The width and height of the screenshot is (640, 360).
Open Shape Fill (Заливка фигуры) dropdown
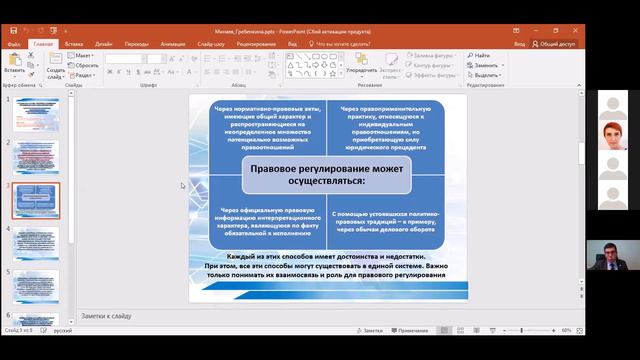[x=431, y=55]
